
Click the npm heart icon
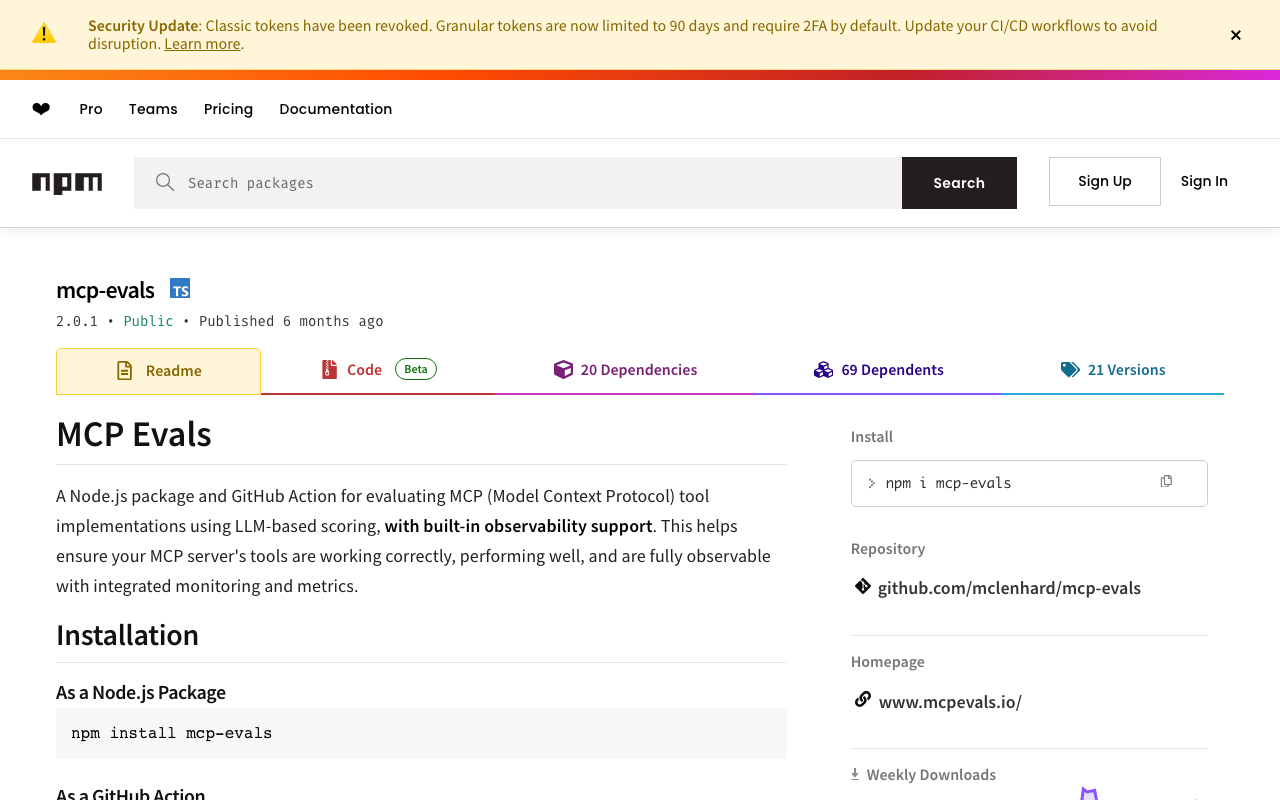click(41, 109)
